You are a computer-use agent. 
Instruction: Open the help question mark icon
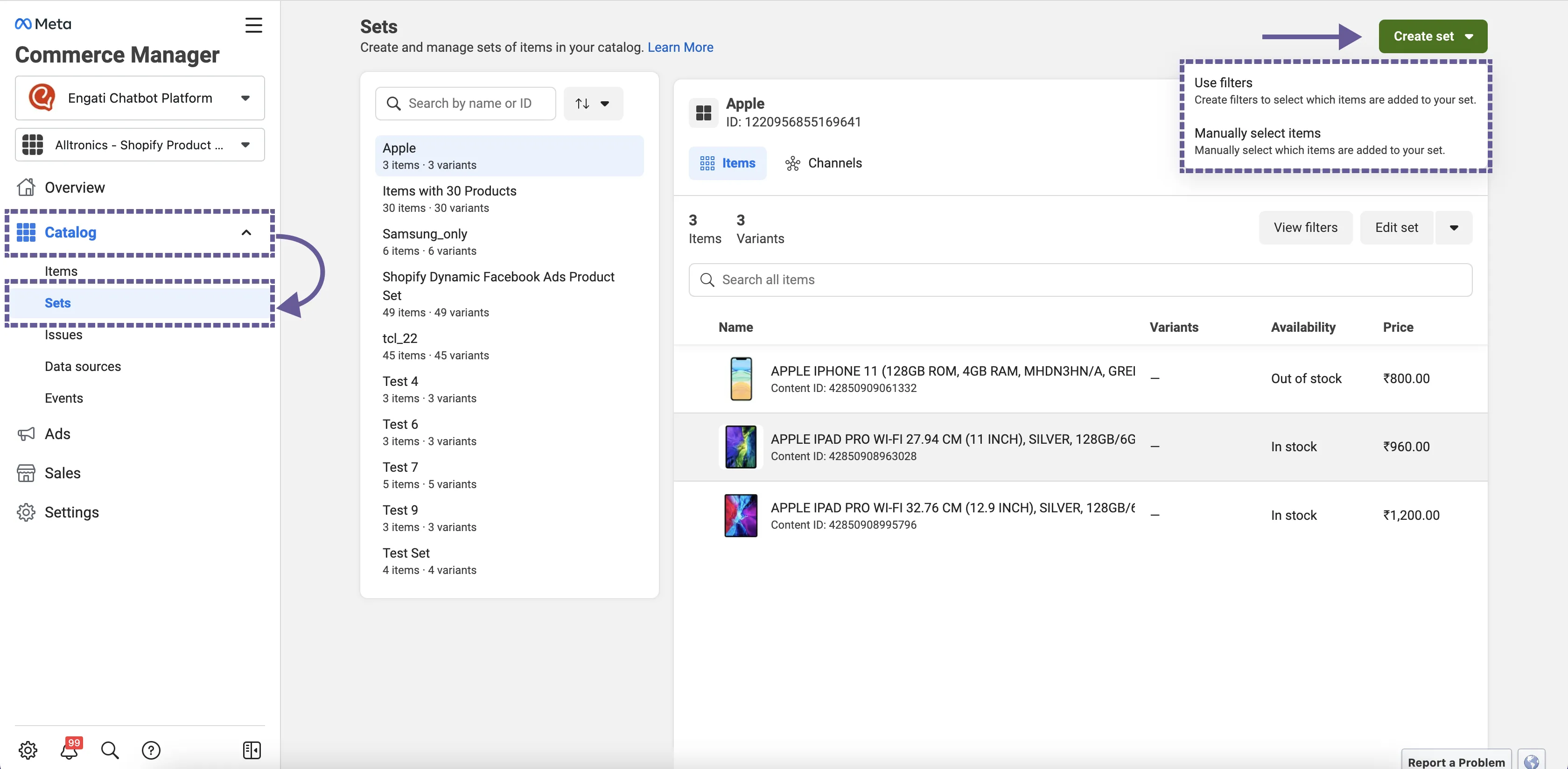click(x=151, y=750)
